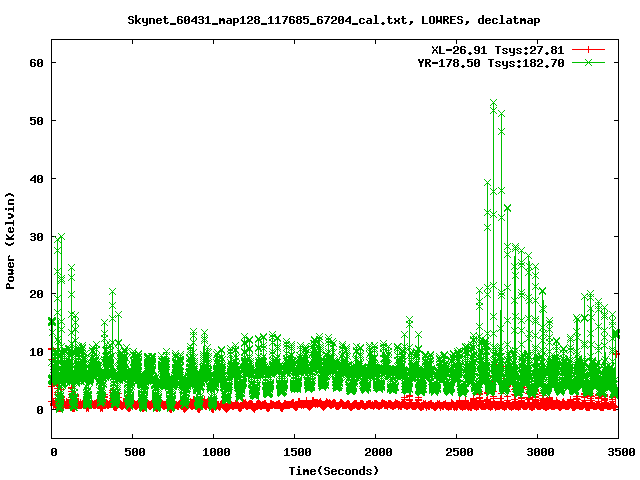Click the y-axis tick label 30

click(36, 237)
